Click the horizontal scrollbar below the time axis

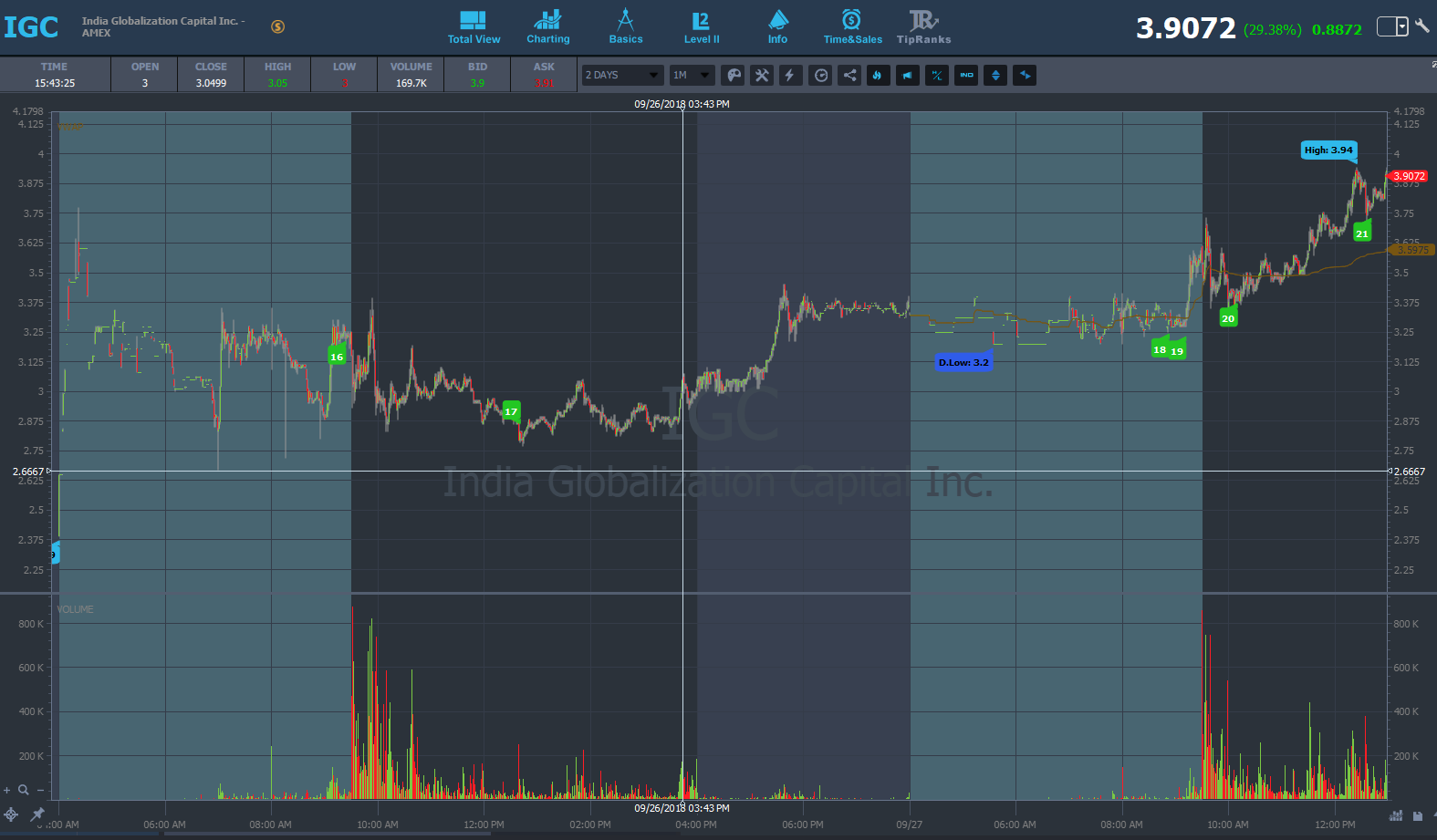coord(328,834)
